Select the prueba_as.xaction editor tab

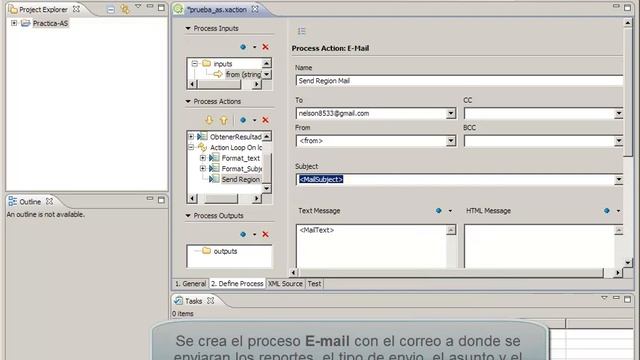coord(216,9)
